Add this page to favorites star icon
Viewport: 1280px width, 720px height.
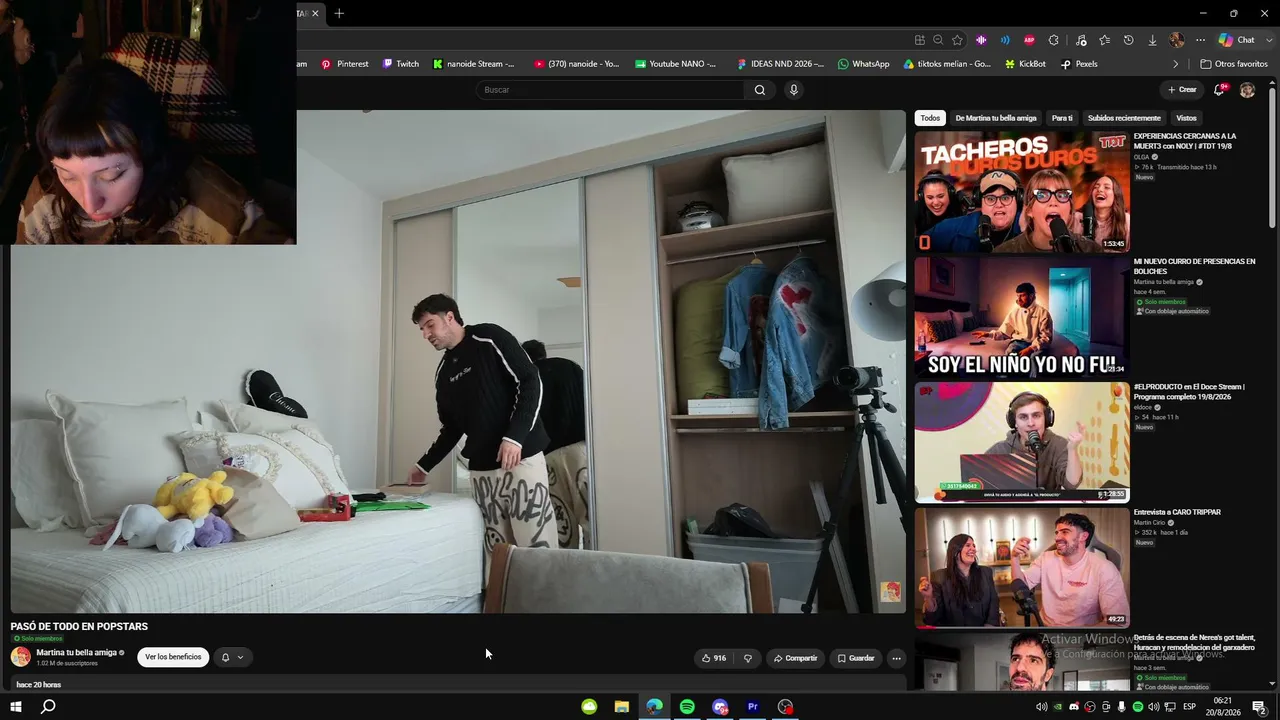point(957,40)
